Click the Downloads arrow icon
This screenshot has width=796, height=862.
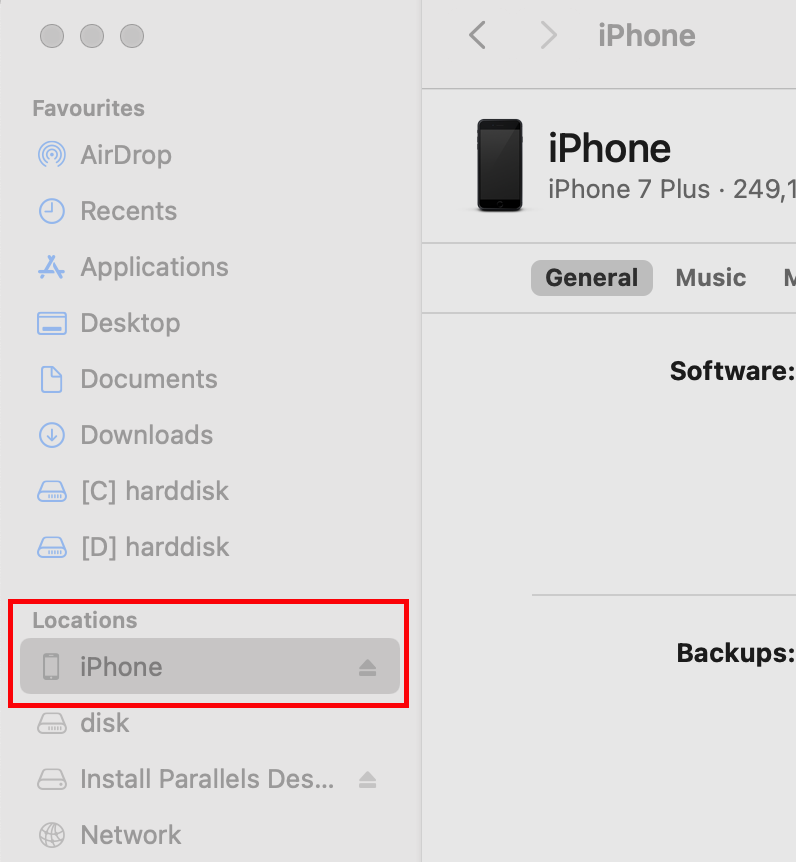point(51,435)
